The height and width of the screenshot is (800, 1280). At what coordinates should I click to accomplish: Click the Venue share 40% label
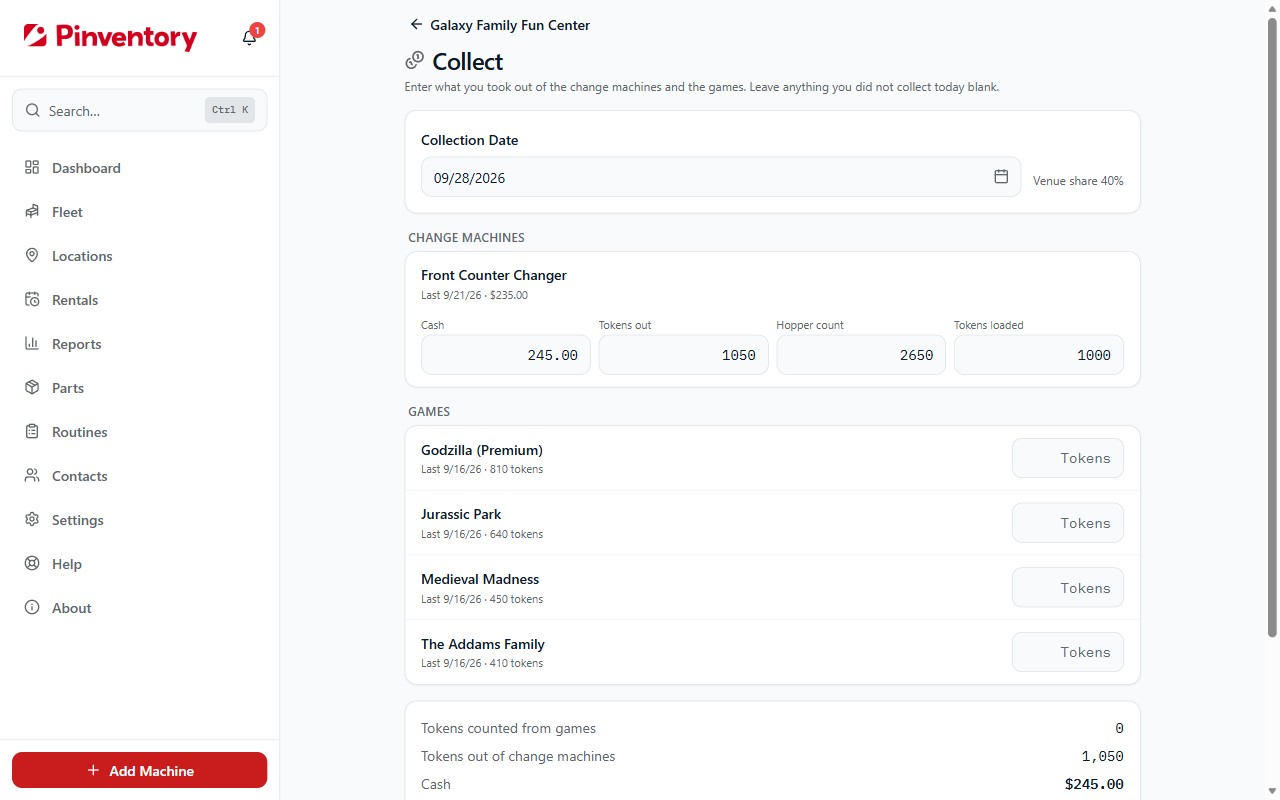(1078, 181)
